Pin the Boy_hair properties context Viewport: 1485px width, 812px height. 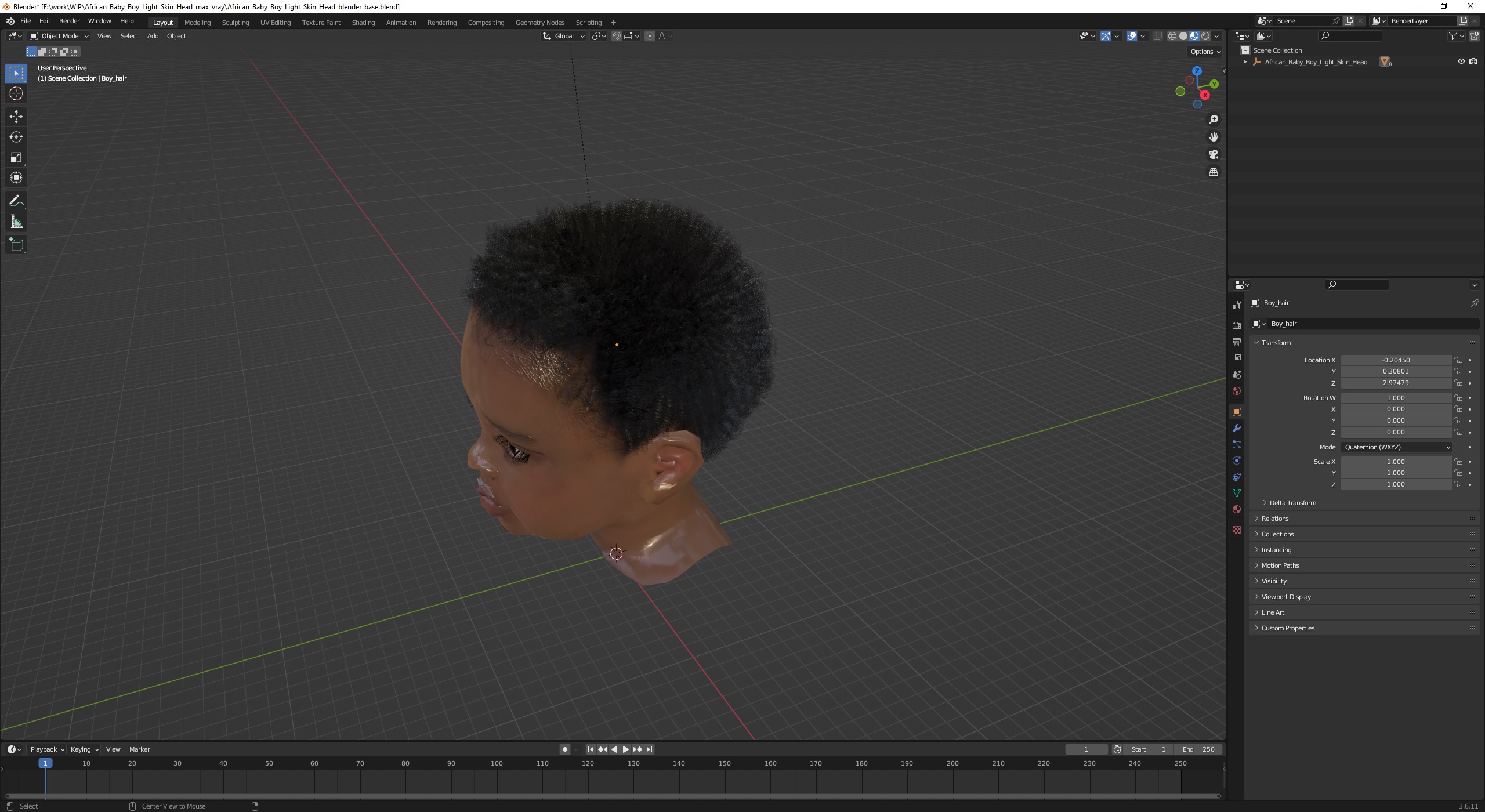click(x=1474, y=303)
